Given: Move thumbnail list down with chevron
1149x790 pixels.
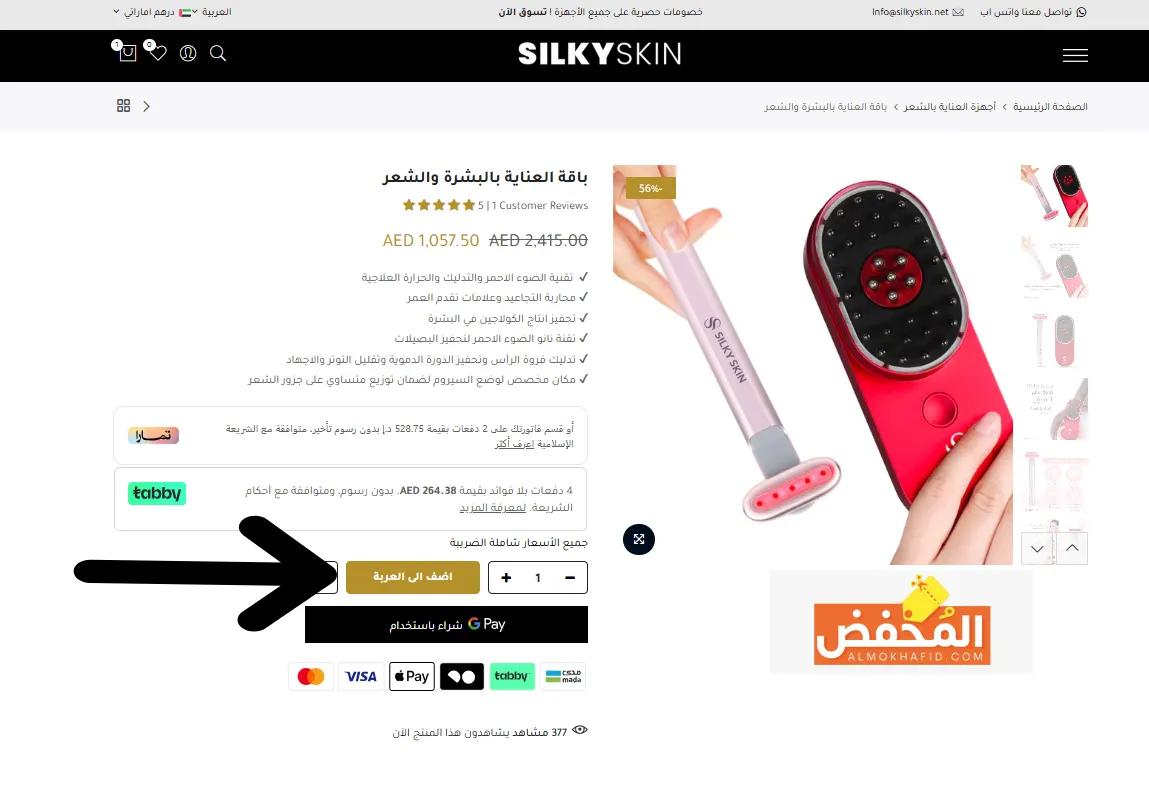Looking at the screenshot, I should click(x=1038, y=548).
